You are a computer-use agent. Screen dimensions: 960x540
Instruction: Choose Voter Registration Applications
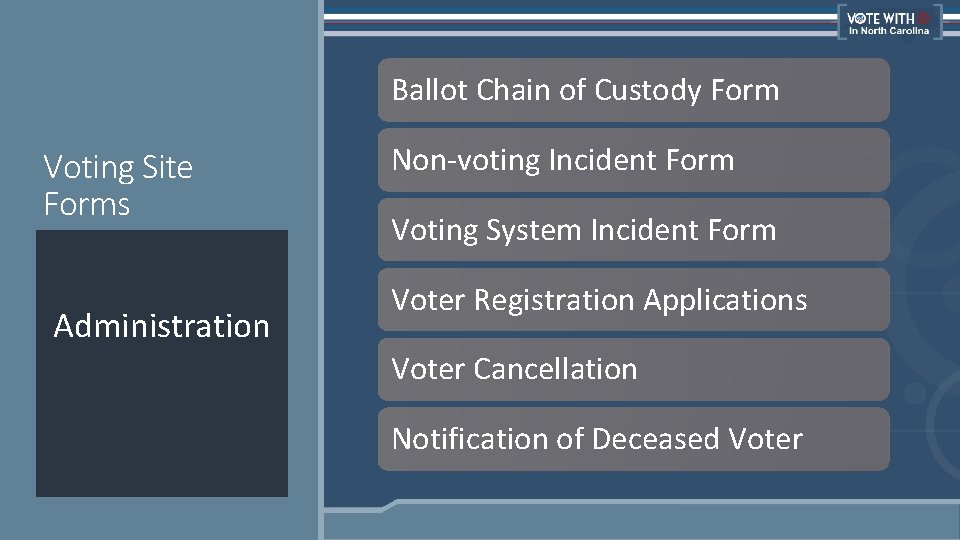pyautogui.click(x=633, y=300)
